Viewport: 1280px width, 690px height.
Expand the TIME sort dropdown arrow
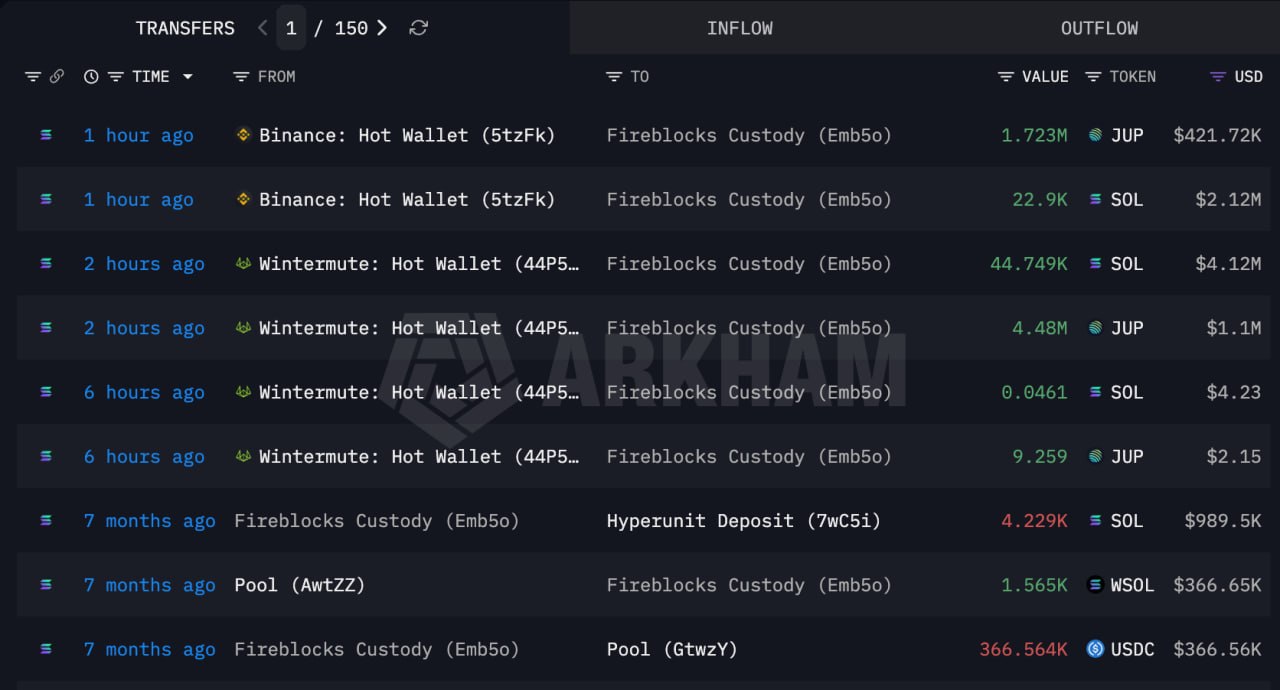click(x=187, y=77)
